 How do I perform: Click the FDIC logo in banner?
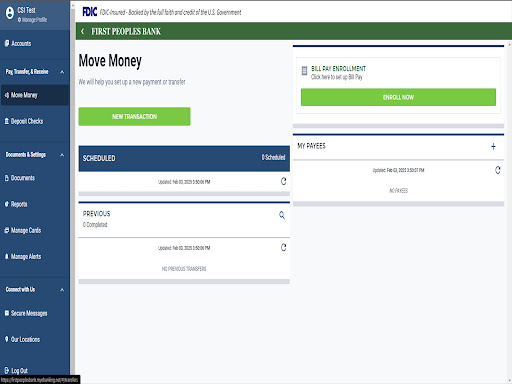coord(89,12)
